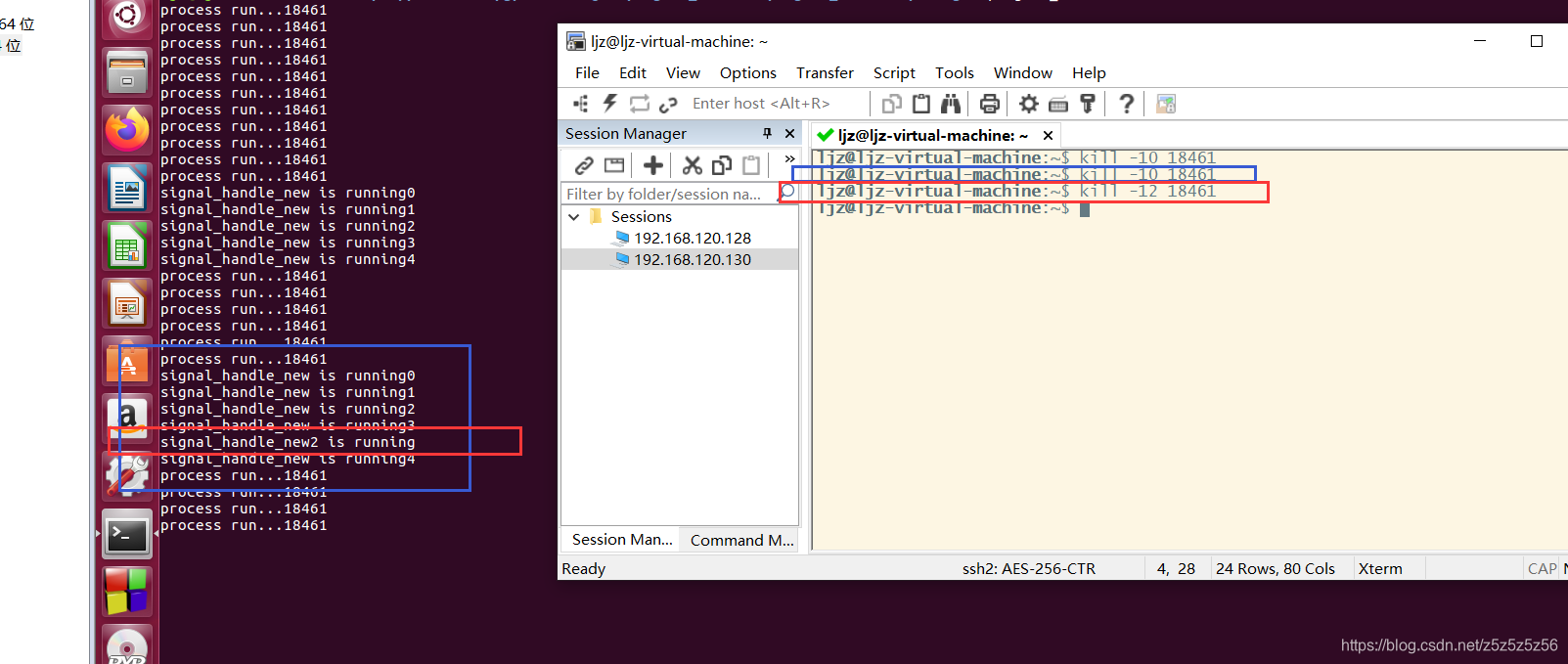
Task: Click the Copy icon in main toolbar
Action: pyautogui.click(x=891, y=104)
